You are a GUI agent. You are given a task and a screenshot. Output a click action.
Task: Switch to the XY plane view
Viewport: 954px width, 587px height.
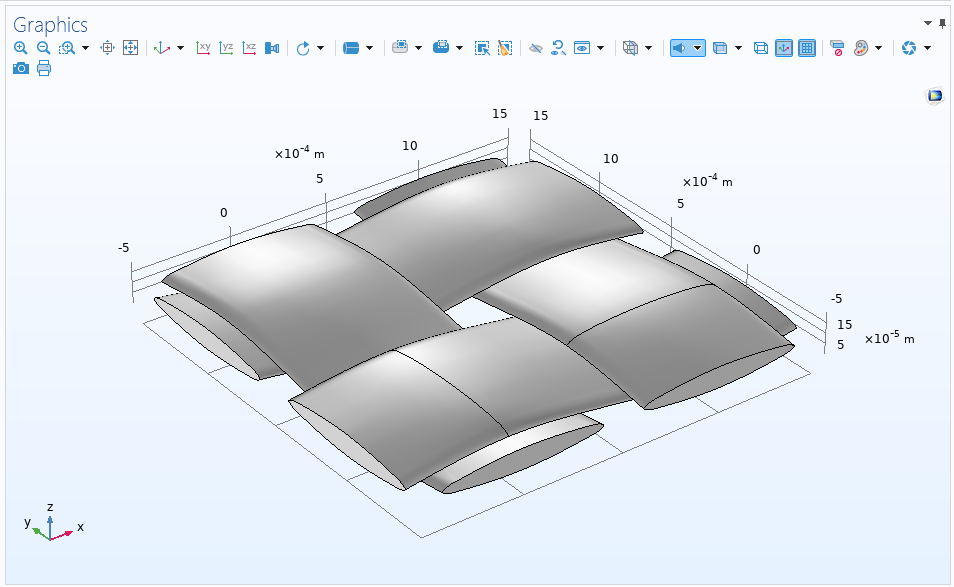(204, 48)
